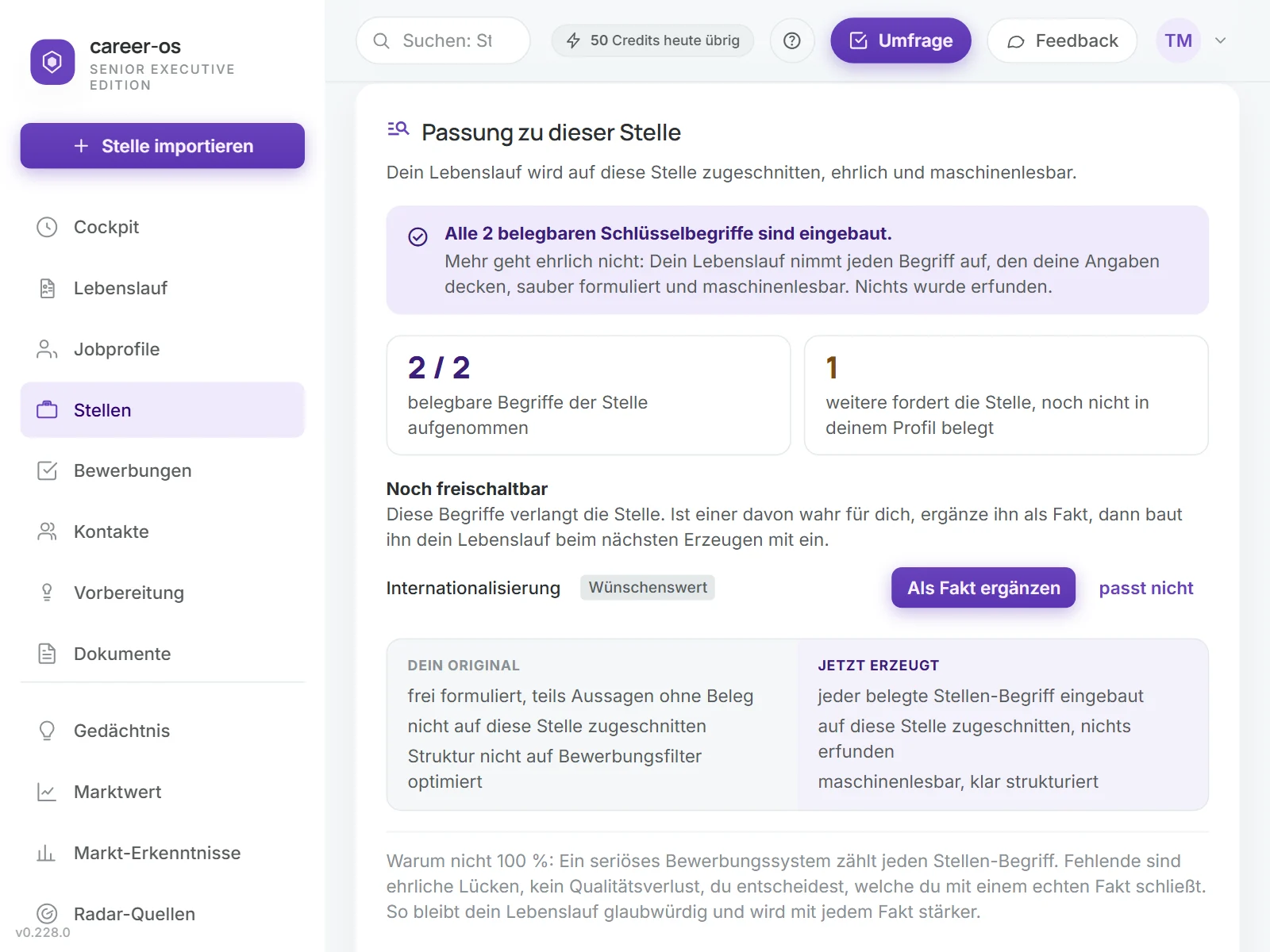Click the passt nicht link
Image resolution: width=1270 pixels, height=952 pixels.
[1146, 588]
